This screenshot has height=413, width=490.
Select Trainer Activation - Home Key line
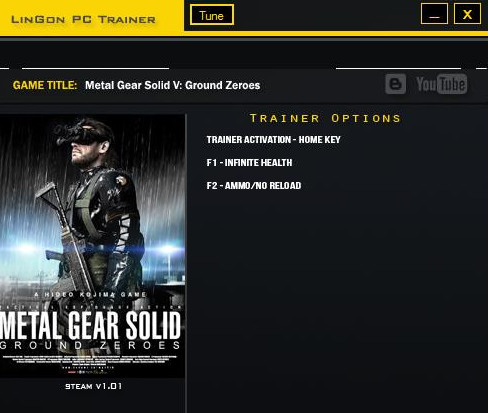pos(273,140)
